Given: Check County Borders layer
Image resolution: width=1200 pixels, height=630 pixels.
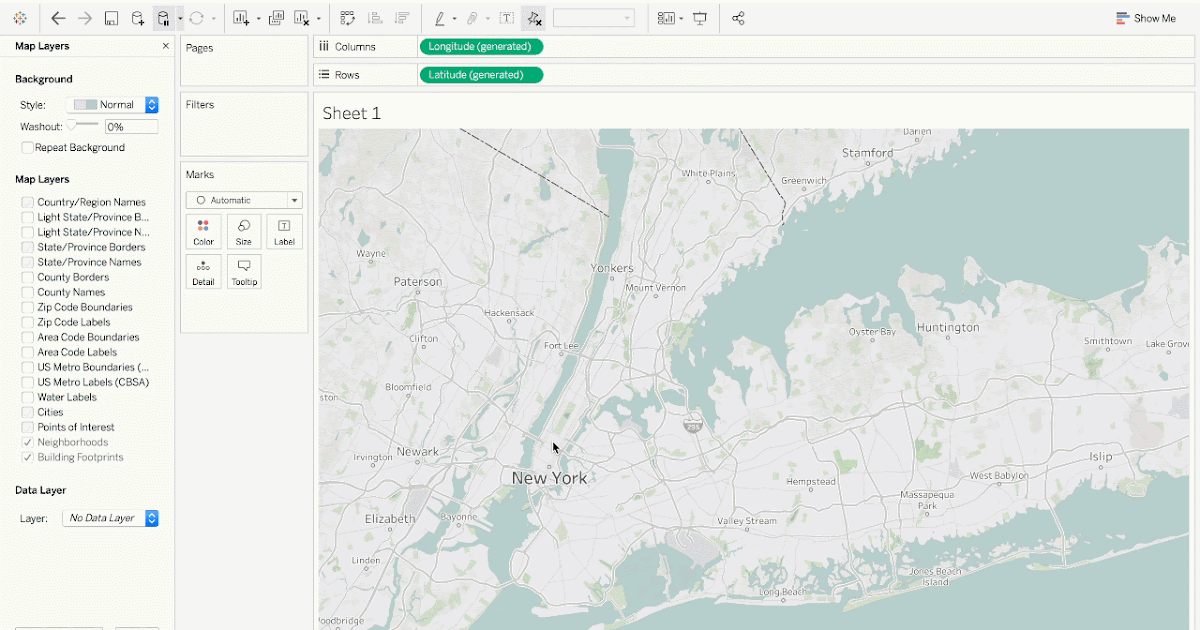Looking at the screenshot, I should 27,277.
